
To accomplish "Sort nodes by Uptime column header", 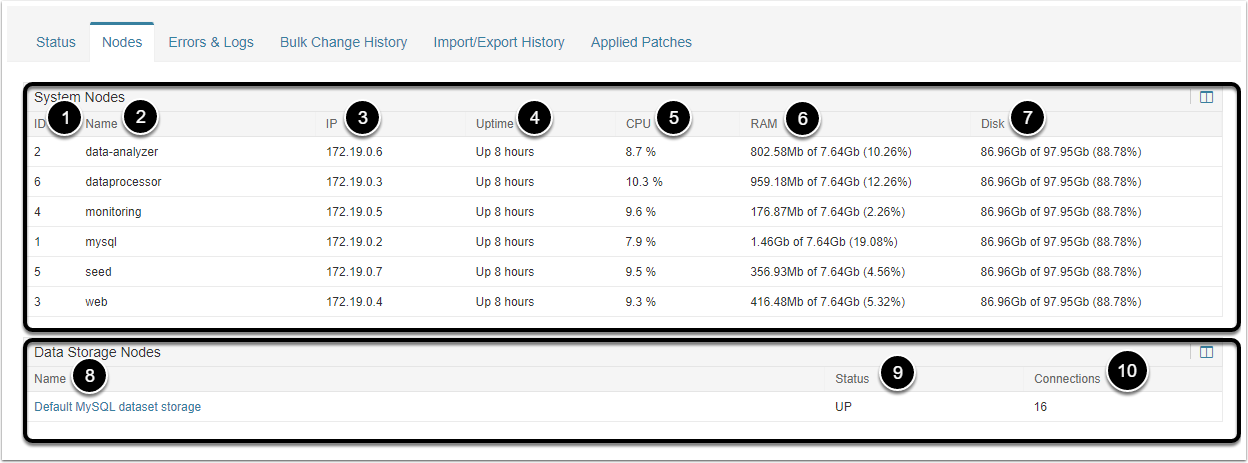I will pos(494,123).
